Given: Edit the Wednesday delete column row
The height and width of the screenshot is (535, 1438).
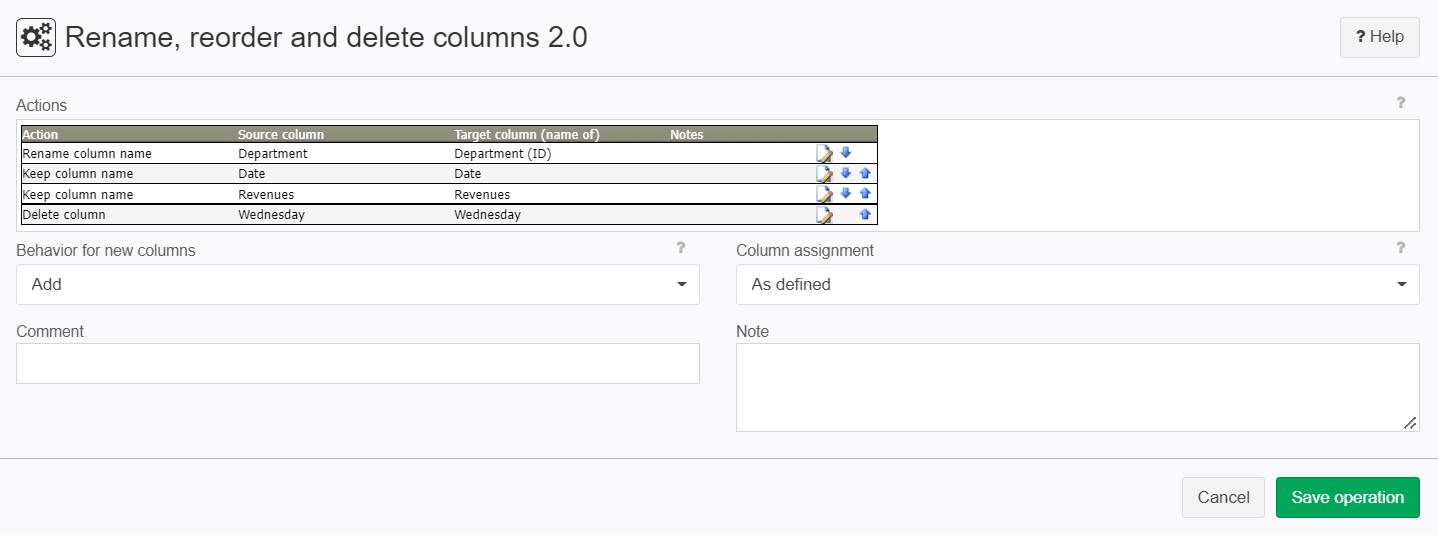Looking at the screenshot, I should (x=825, y=215).
